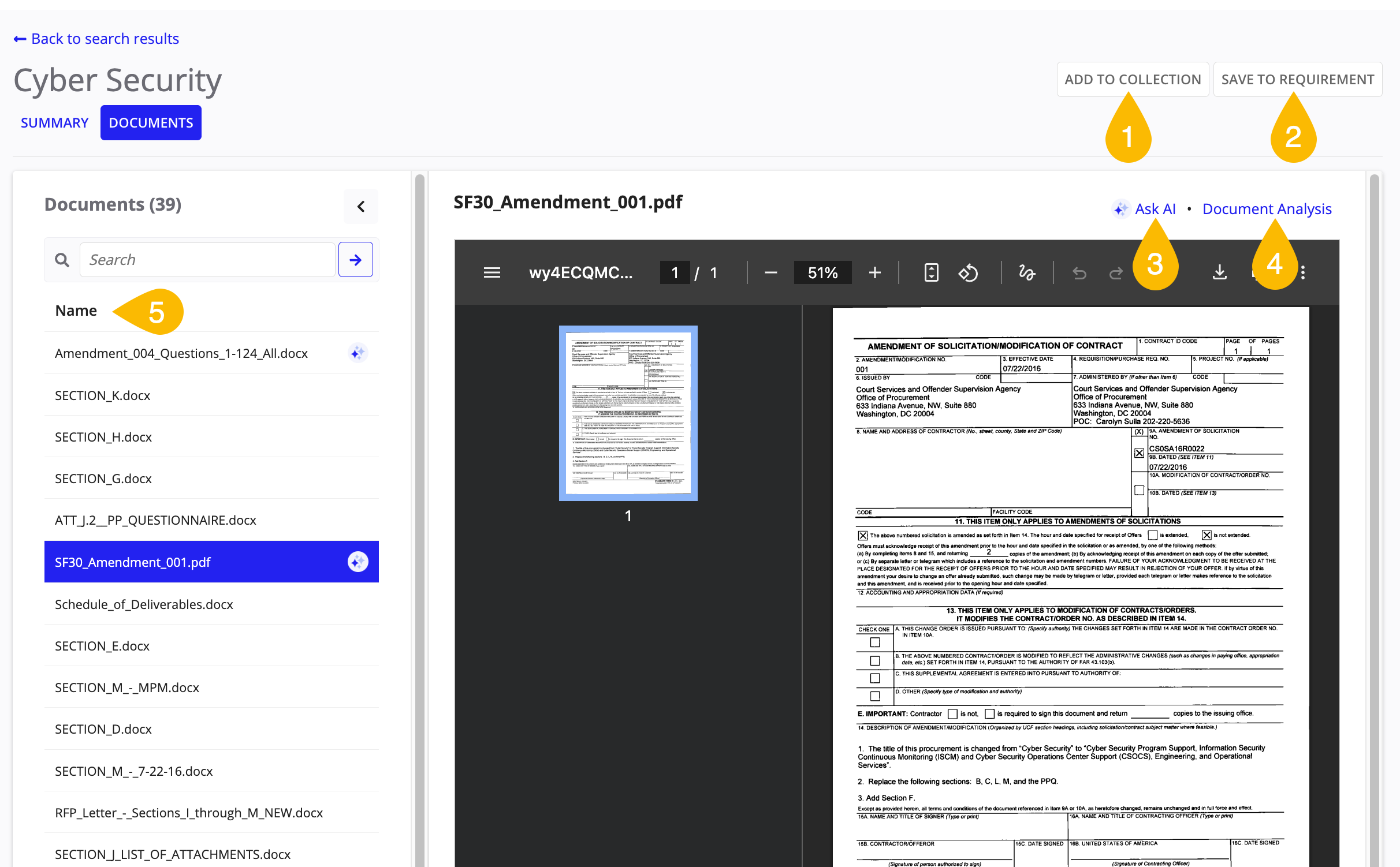1400x867 pixels.
Task: Open SECTION_D.docx in the document list
Action: tap(211, 729)
